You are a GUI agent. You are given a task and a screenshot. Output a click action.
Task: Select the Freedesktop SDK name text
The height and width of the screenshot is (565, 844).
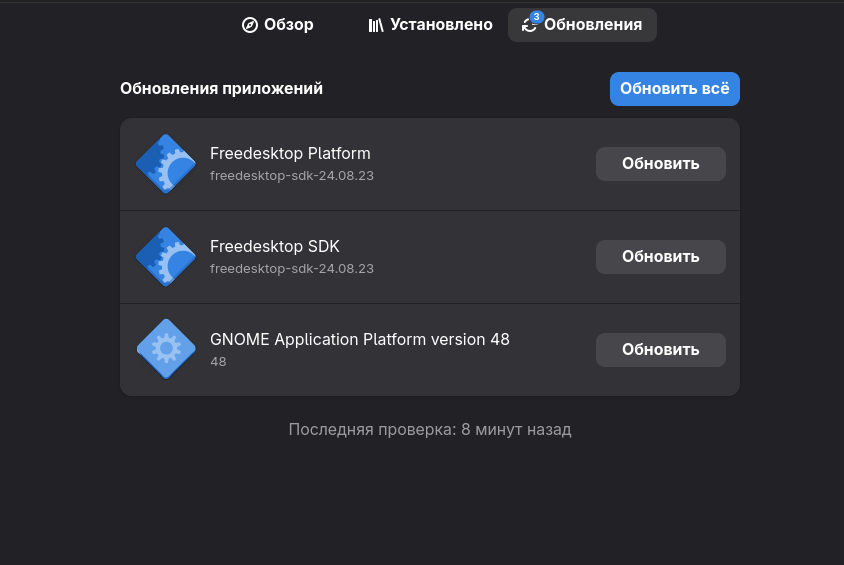click(x=275, y=247)
